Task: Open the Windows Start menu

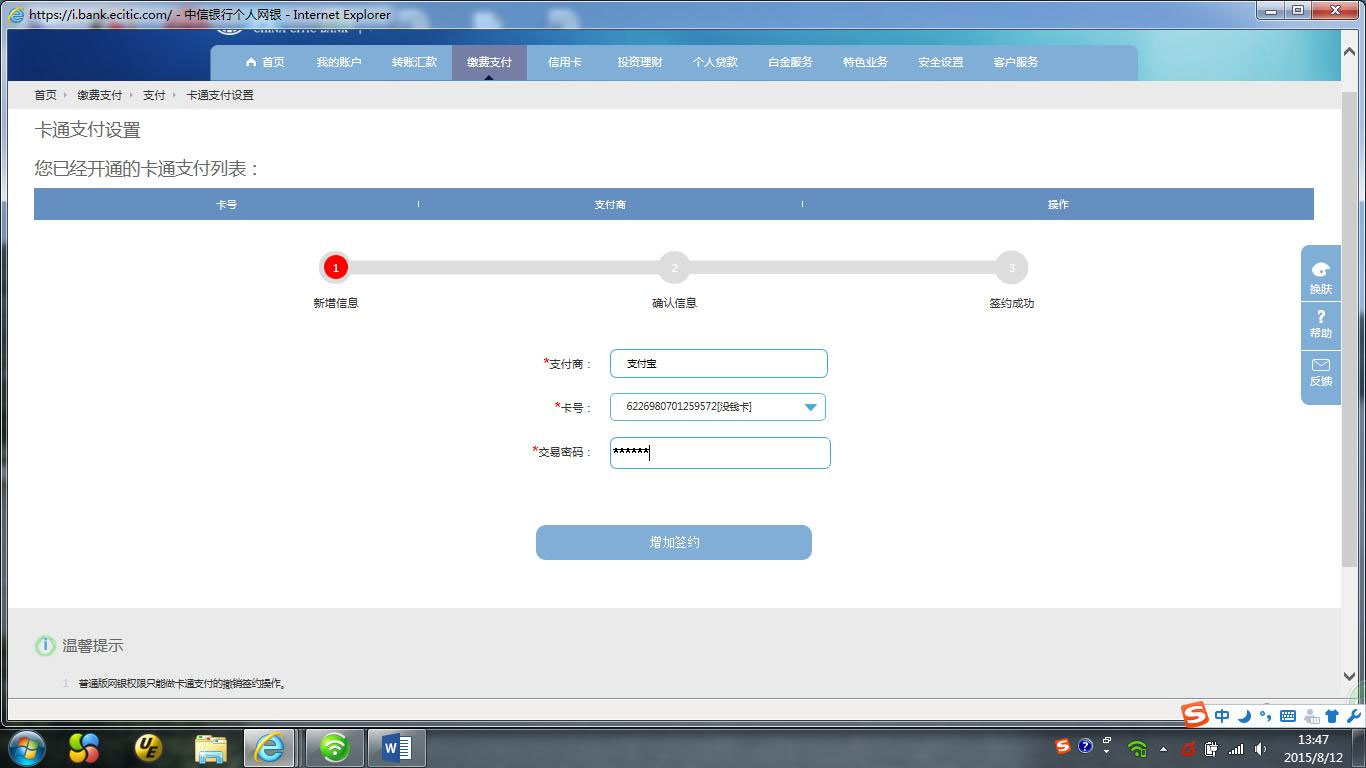Action: coord(26,747)
